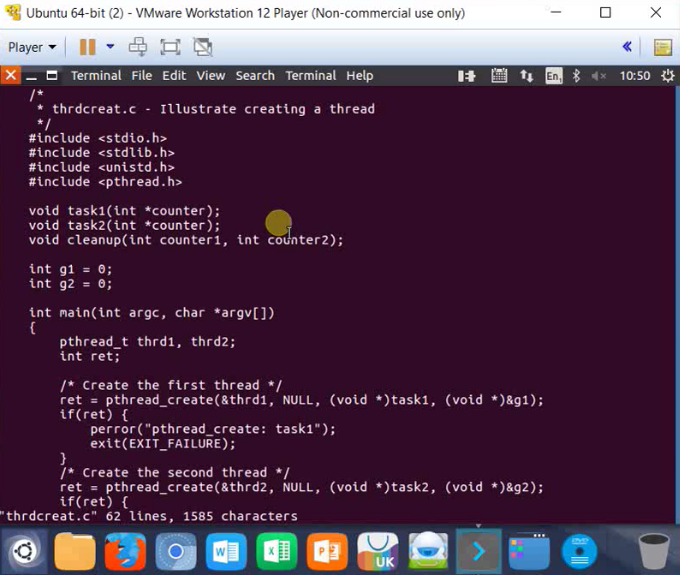Open the workspace switcher in dock
The image size is (680, 575).
pos(529,551)
